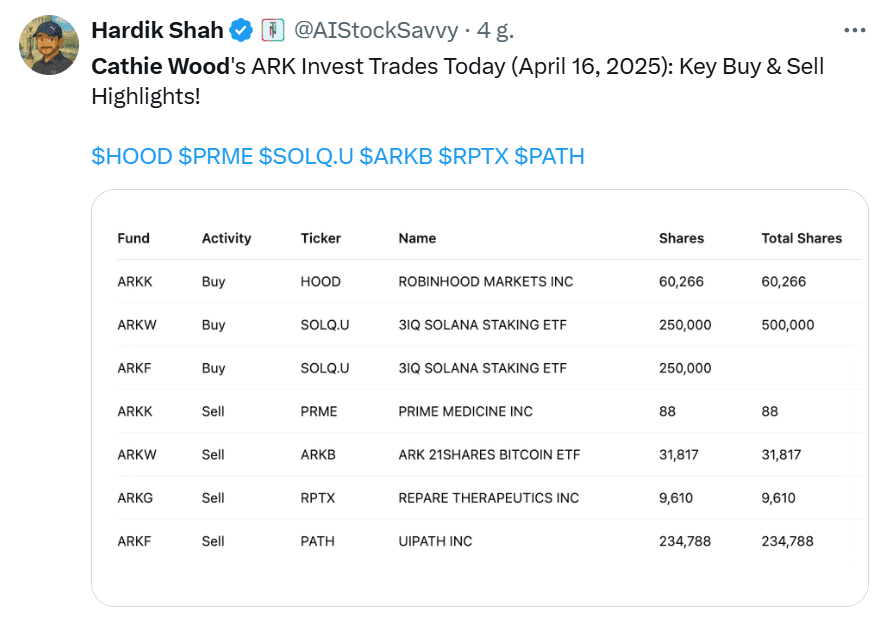Screen dimensions: 884x617
Task: Click the UIPATH INC row
Action: [x=489, y=541]
